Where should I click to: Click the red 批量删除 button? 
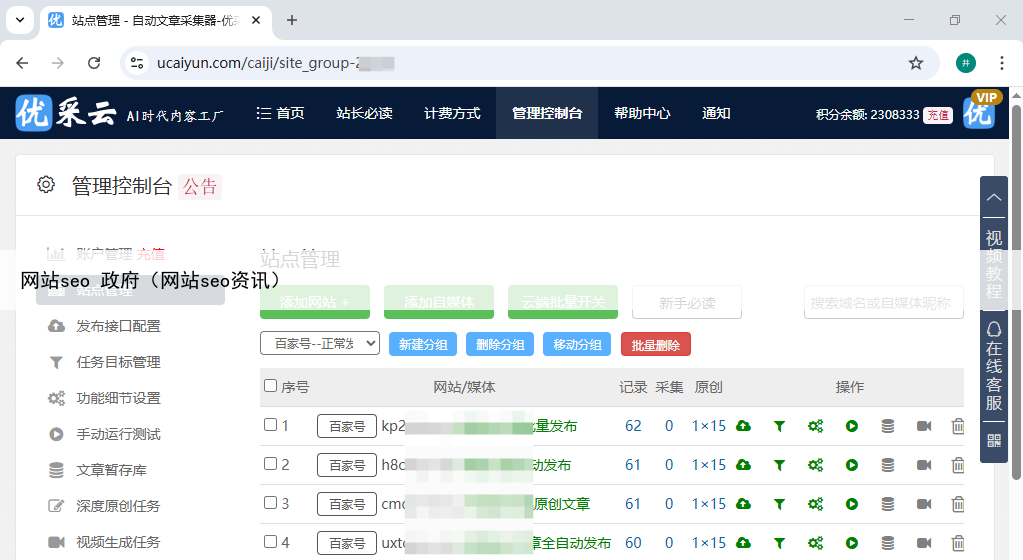pyautogui.click(x=655, y=345)
